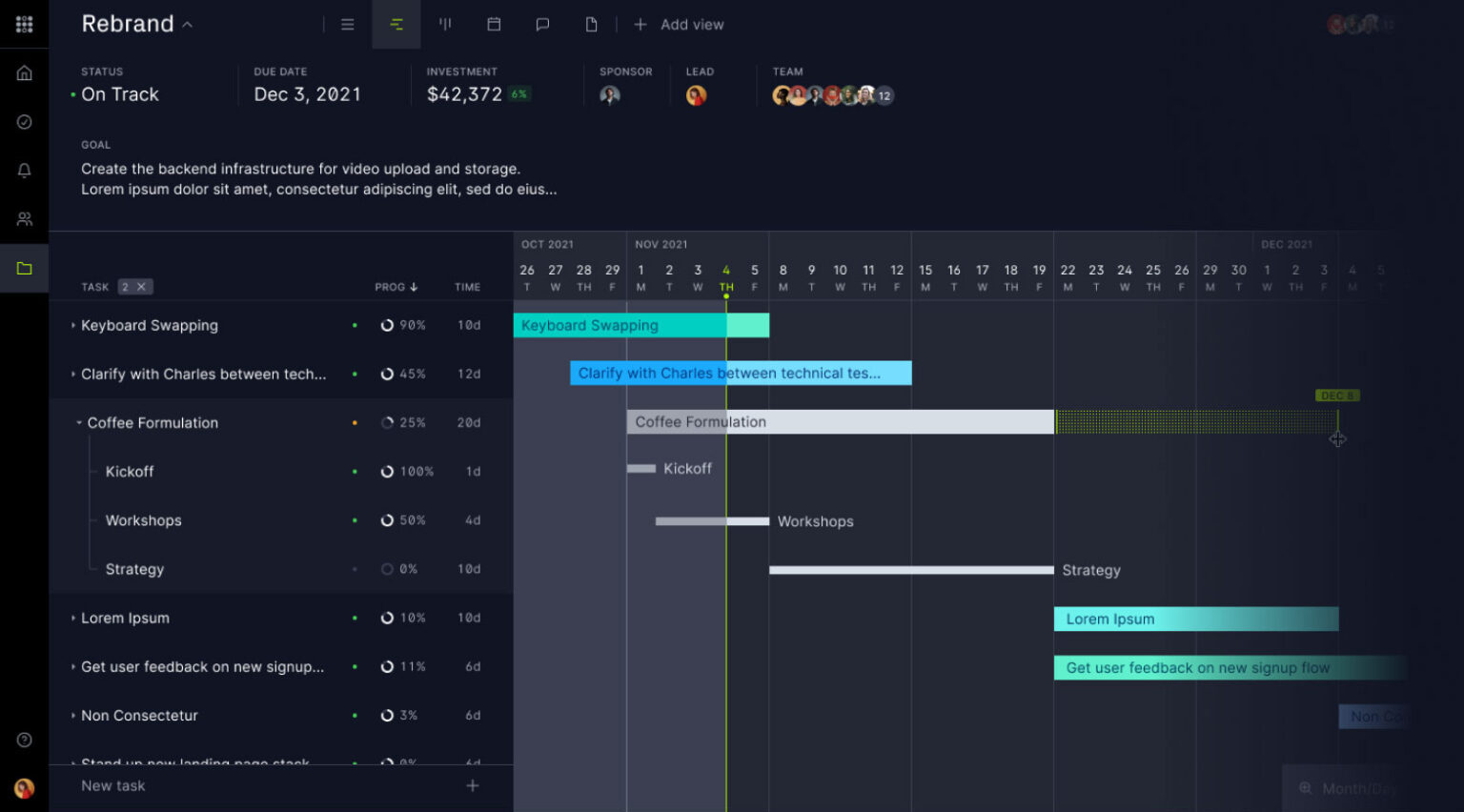Switch to the list view icon
Image resolution: width=1464 pixels, height=812 pixels.
pyautogui.click(x=347, y=25)
